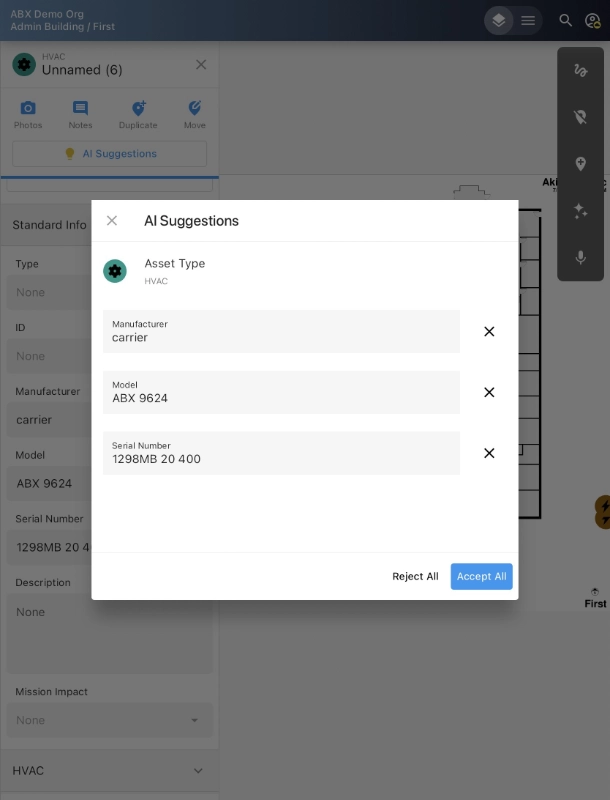Screen dimensions: 610x800
Task: Duplicate the Unnamed (6) asset
Action: click(x=138, y=114)
